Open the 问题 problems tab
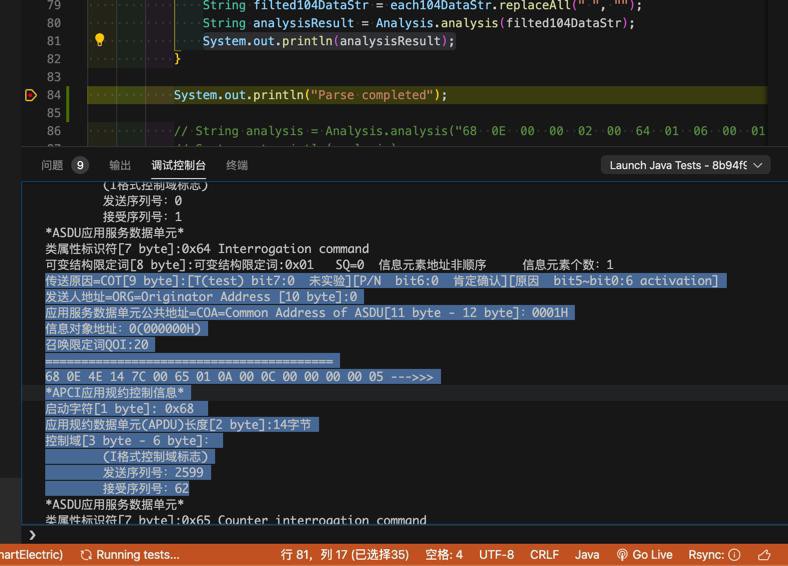This screenshot has height=566, width=788. point(52,165)
